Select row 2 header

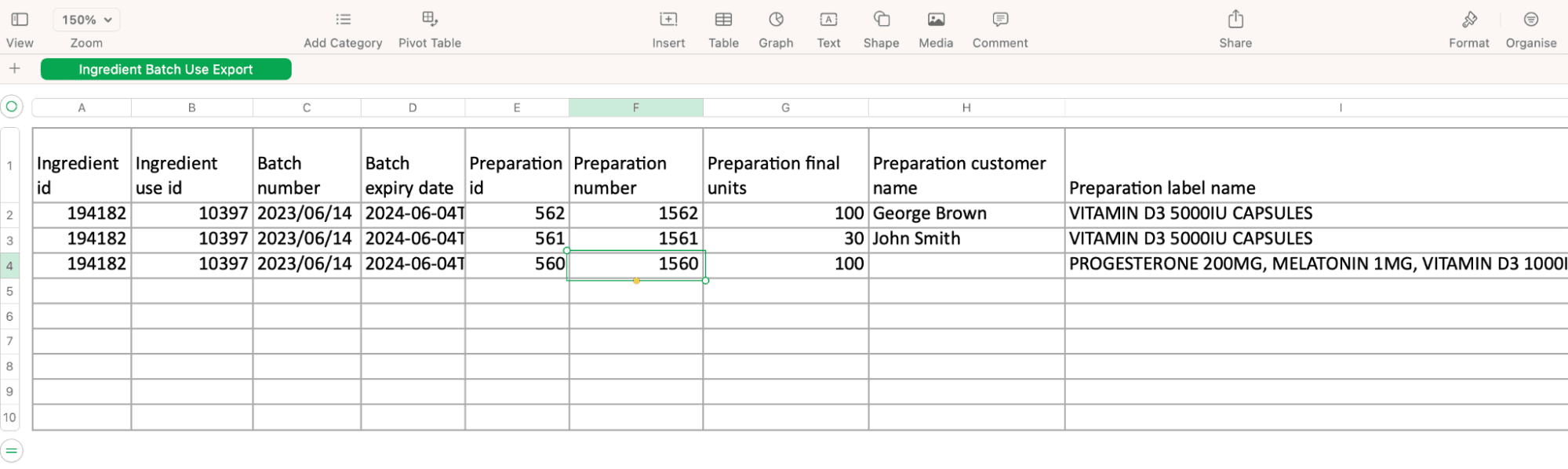tap(10, 215)
